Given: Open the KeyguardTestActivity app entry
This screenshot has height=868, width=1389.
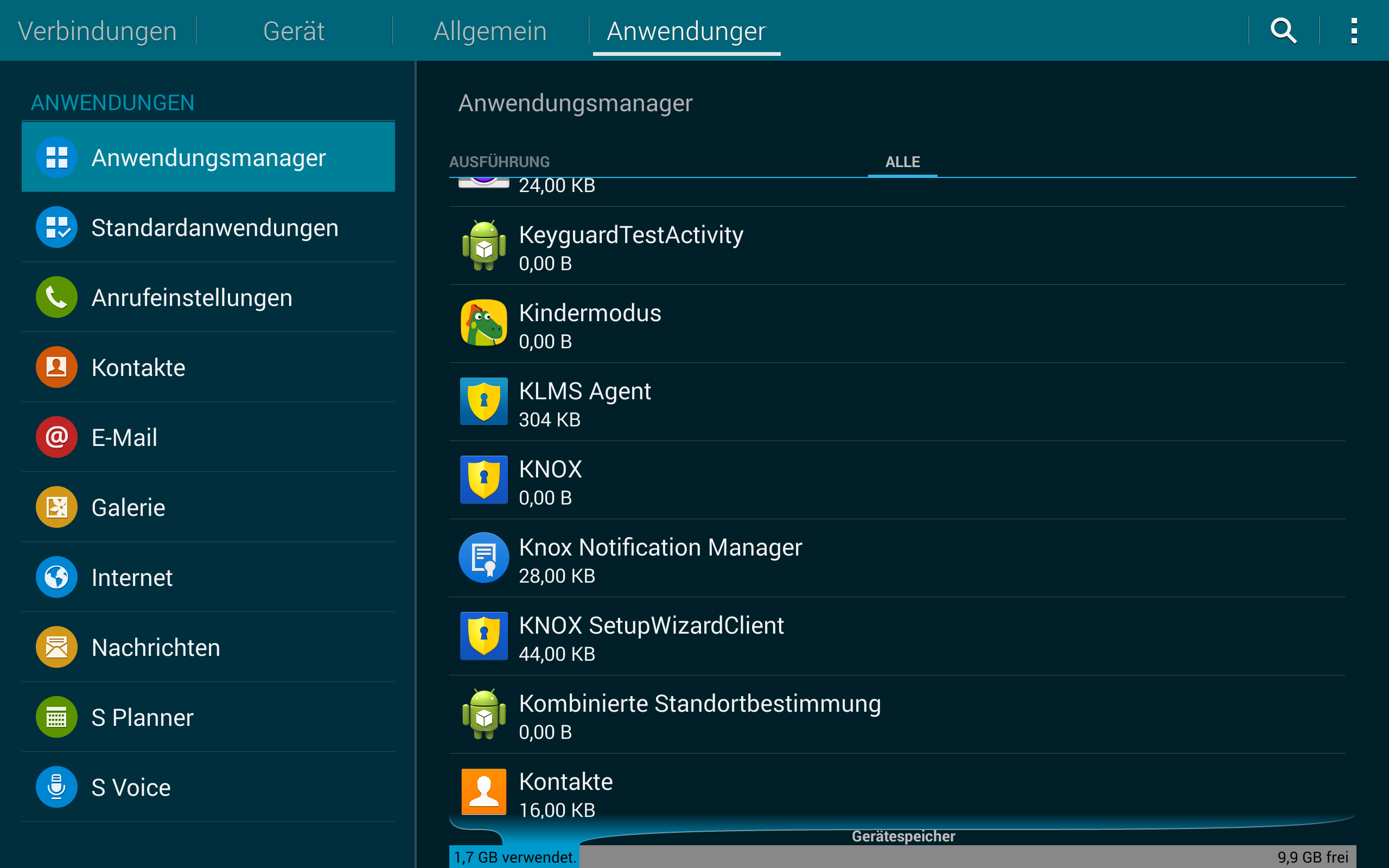Looking at the screenshot, I should (897, 246).
